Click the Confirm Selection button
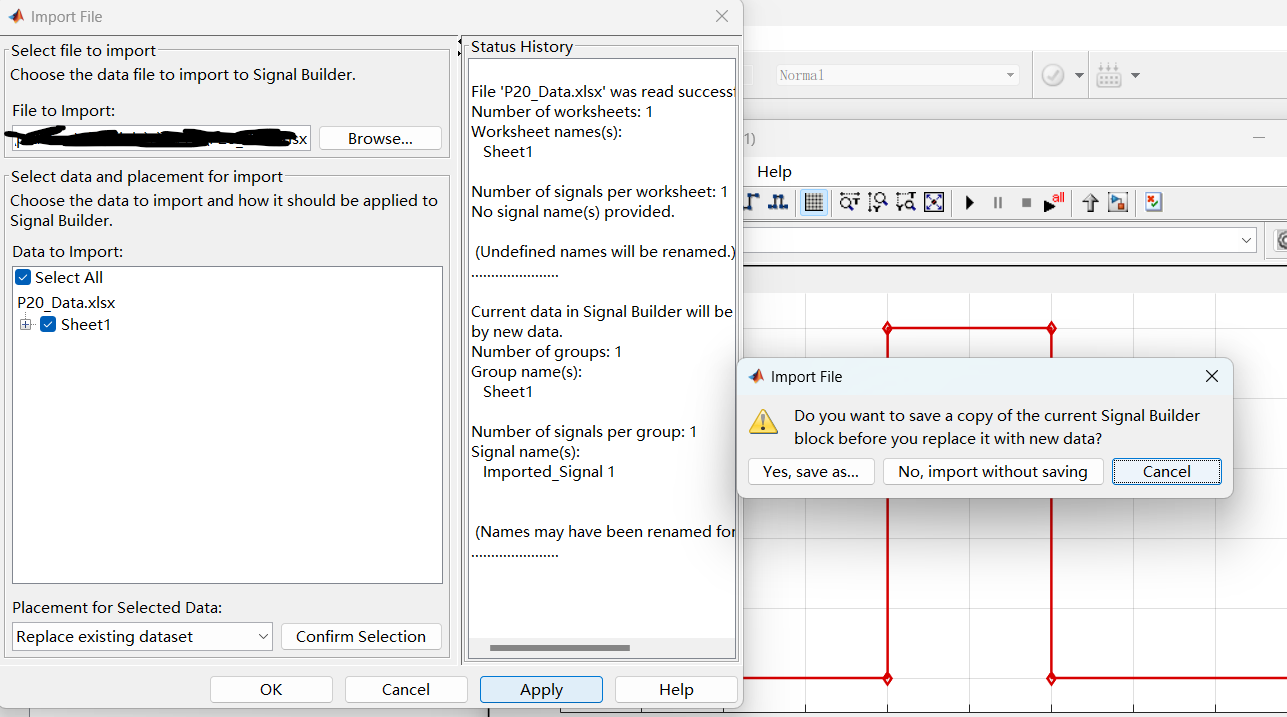 coord(361,636)
